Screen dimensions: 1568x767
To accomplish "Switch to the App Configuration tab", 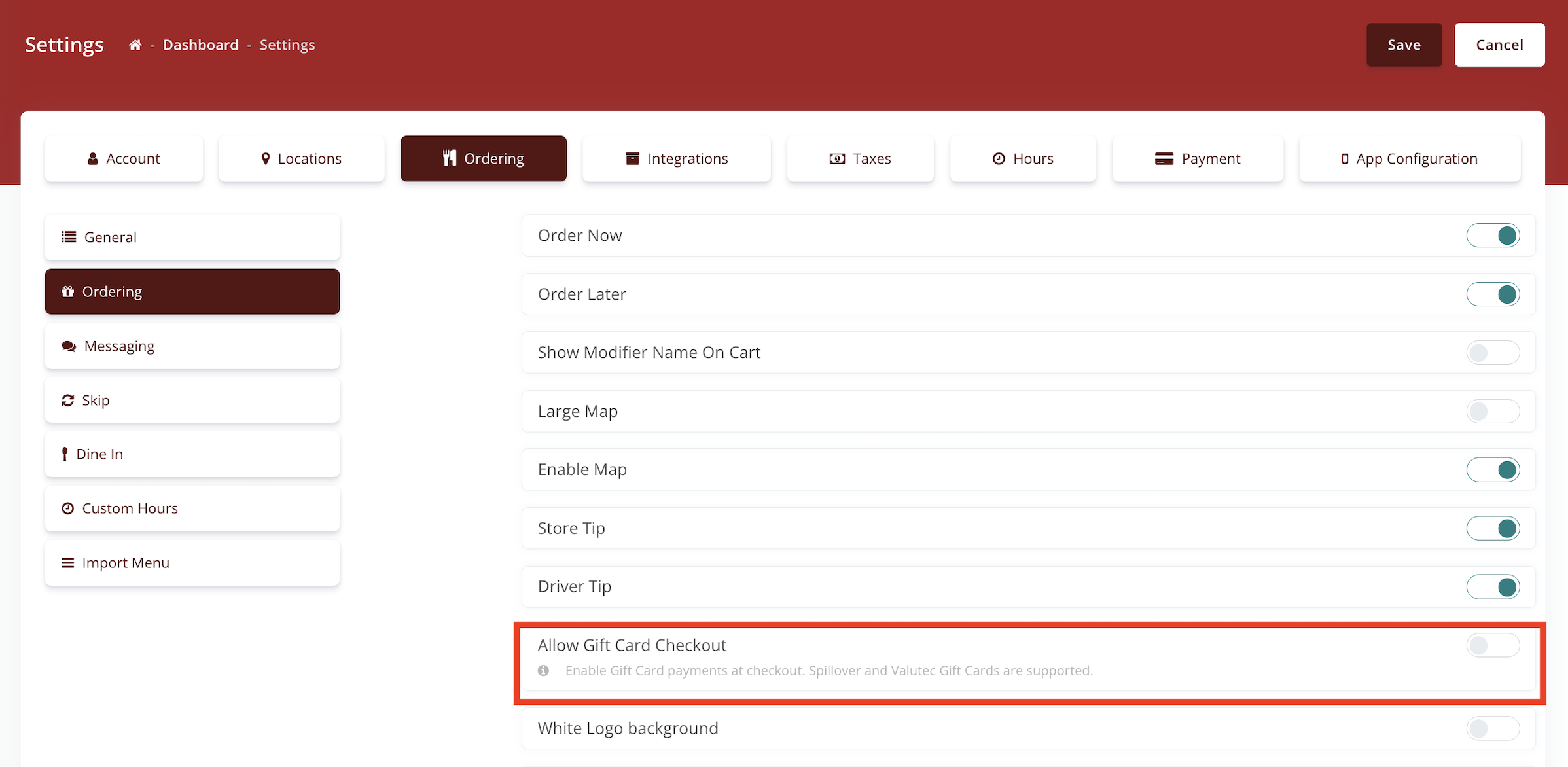I will click(1409, 159).
